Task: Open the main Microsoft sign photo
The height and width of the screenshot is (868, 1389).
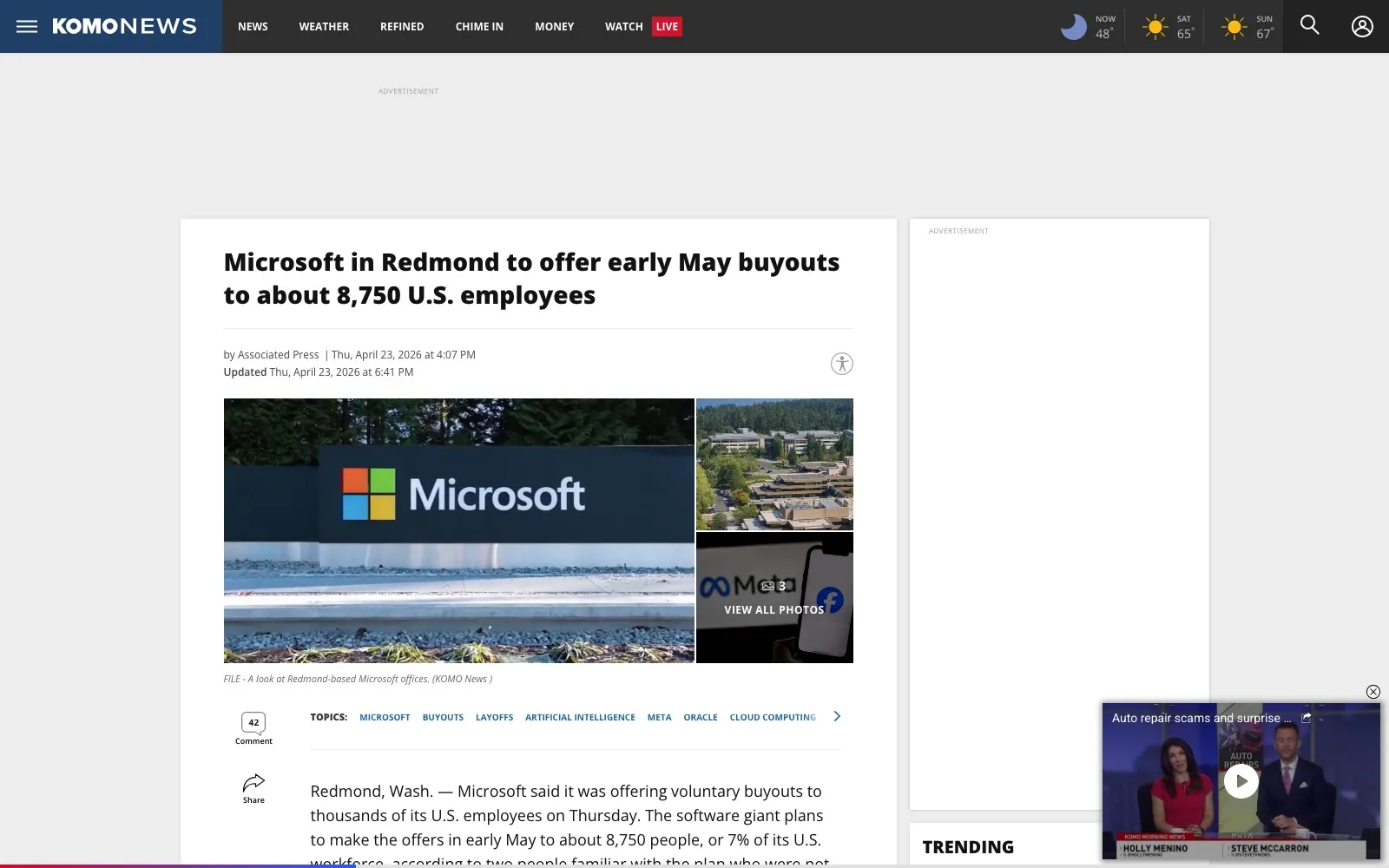Action: (459, 530)
